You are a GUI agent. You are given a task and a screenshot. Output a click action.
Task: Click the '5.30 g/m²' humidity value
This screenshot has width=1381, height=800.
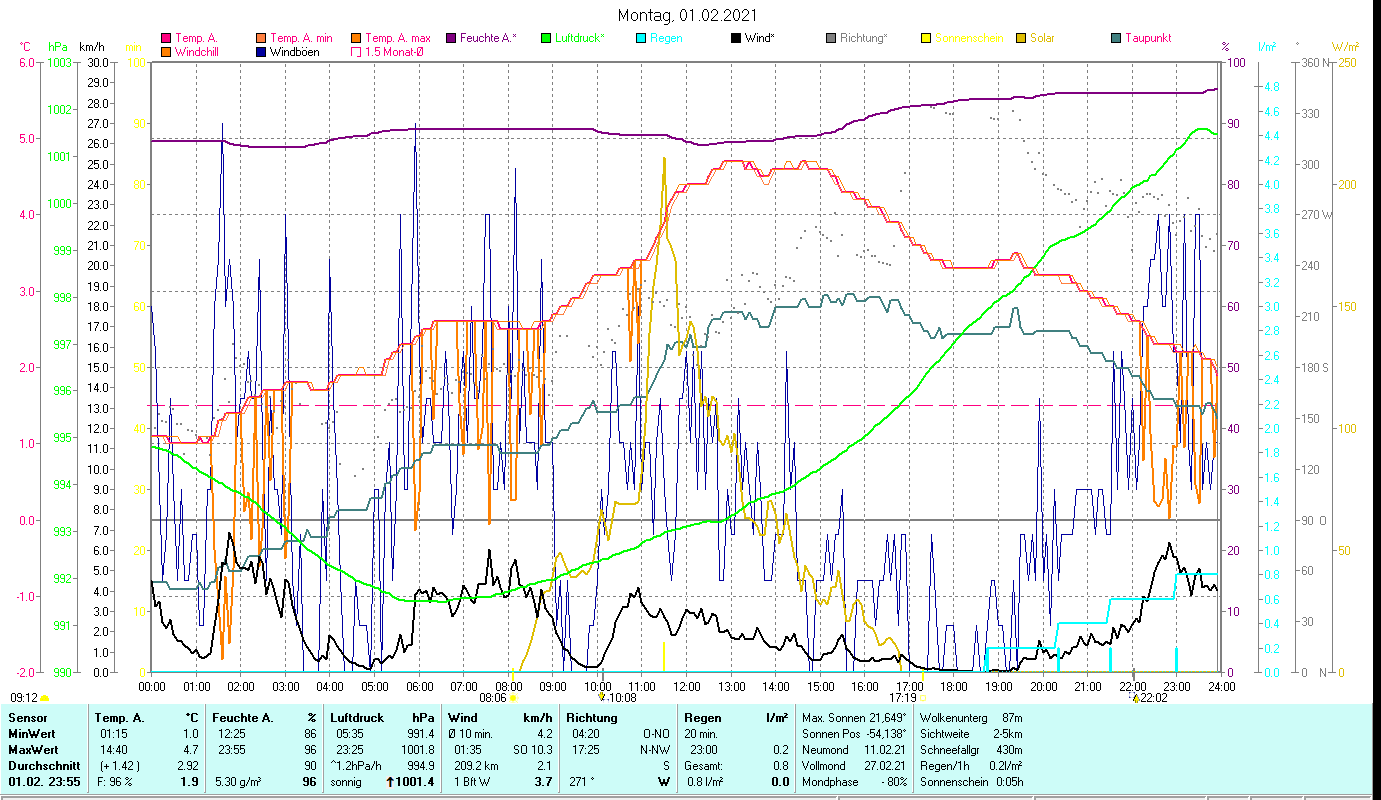point(238,782)
